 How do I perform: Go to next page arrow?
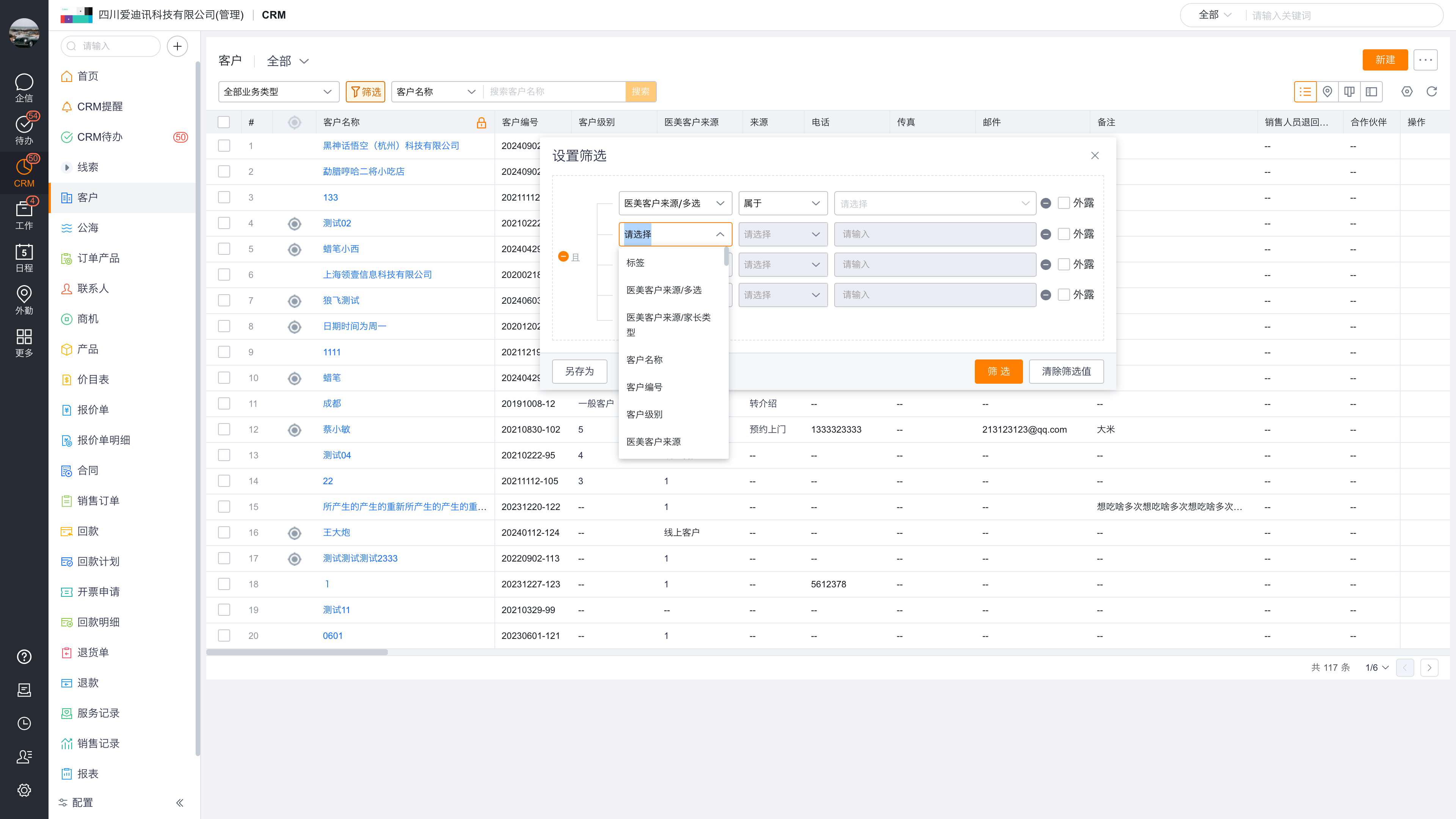pyautogui.click(x=1429, y=667)
